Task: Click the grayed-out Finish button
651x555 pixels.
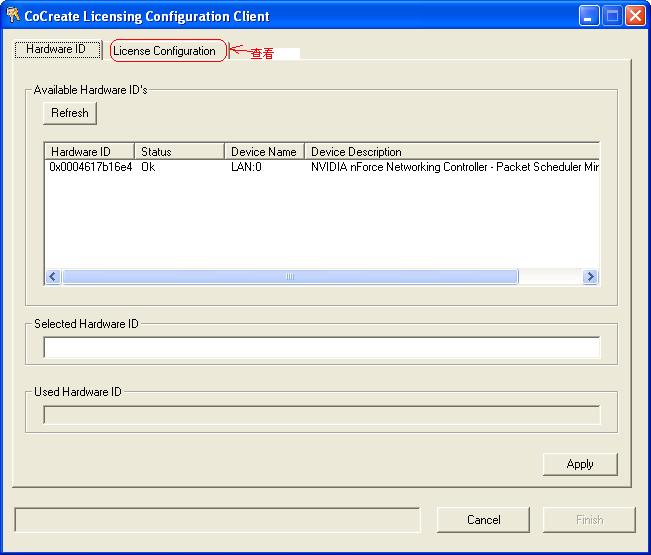Action: (589, 520)
